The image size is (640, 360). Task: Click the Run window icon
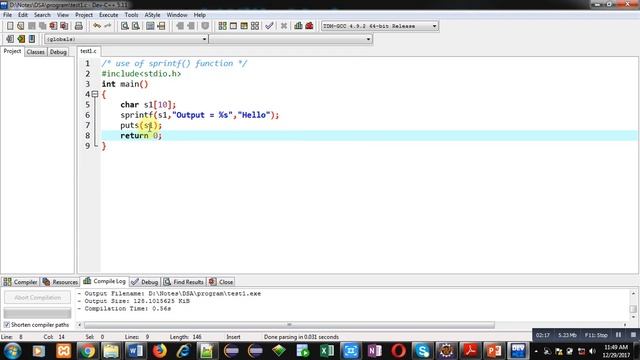tap(233, 26)
